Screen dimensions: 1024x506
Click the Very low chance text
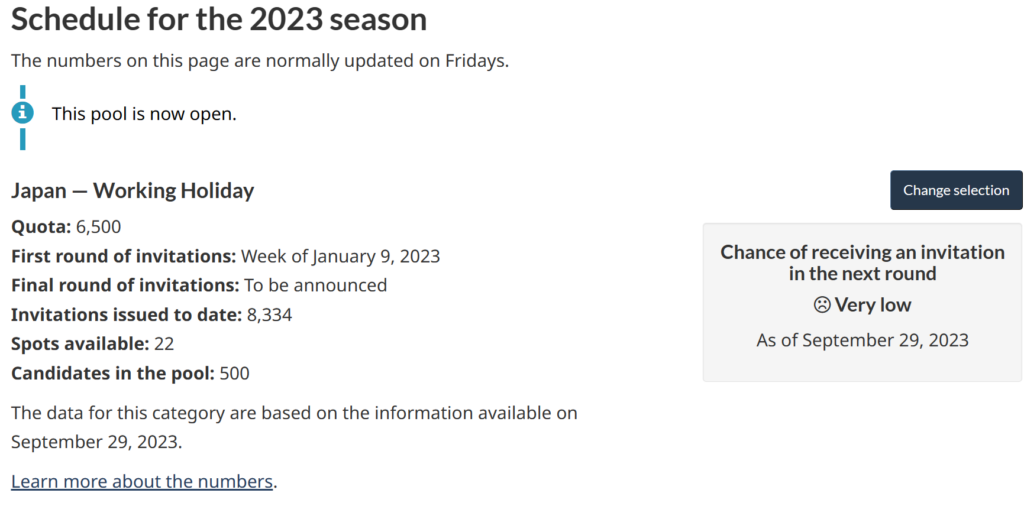[x=872, y=305]
